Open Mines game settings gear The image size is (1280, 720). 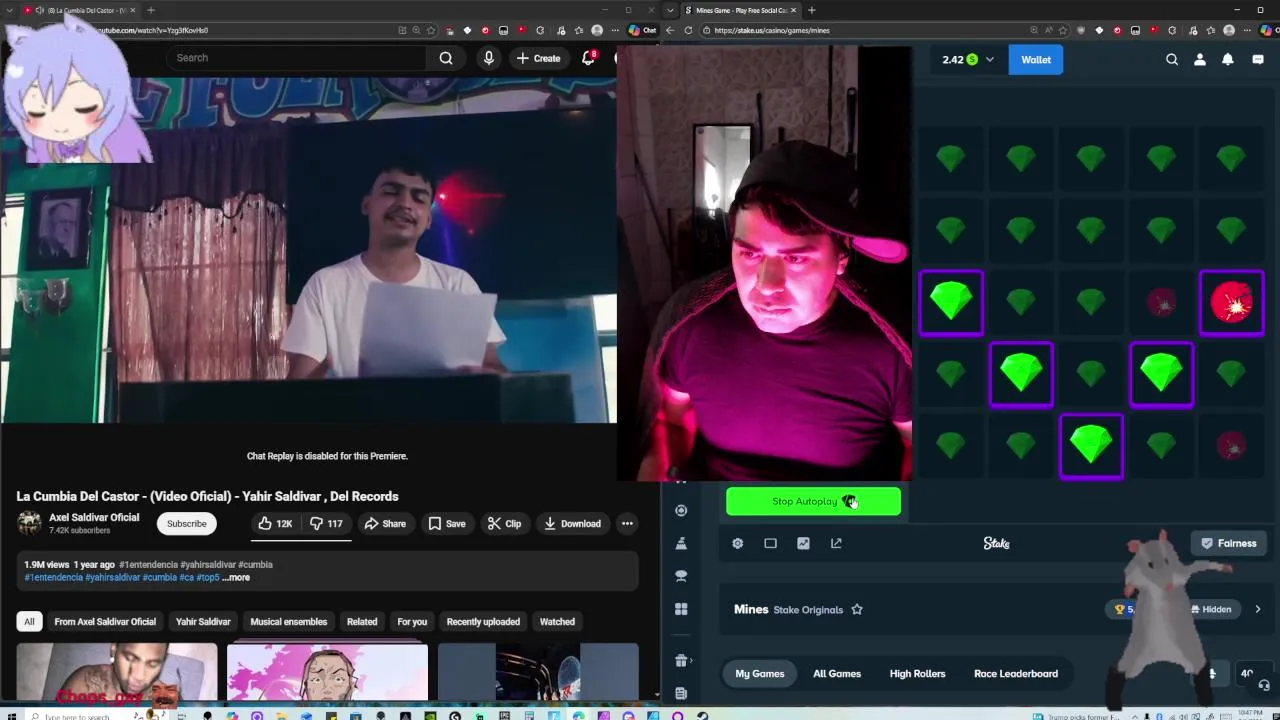point(738,543)
